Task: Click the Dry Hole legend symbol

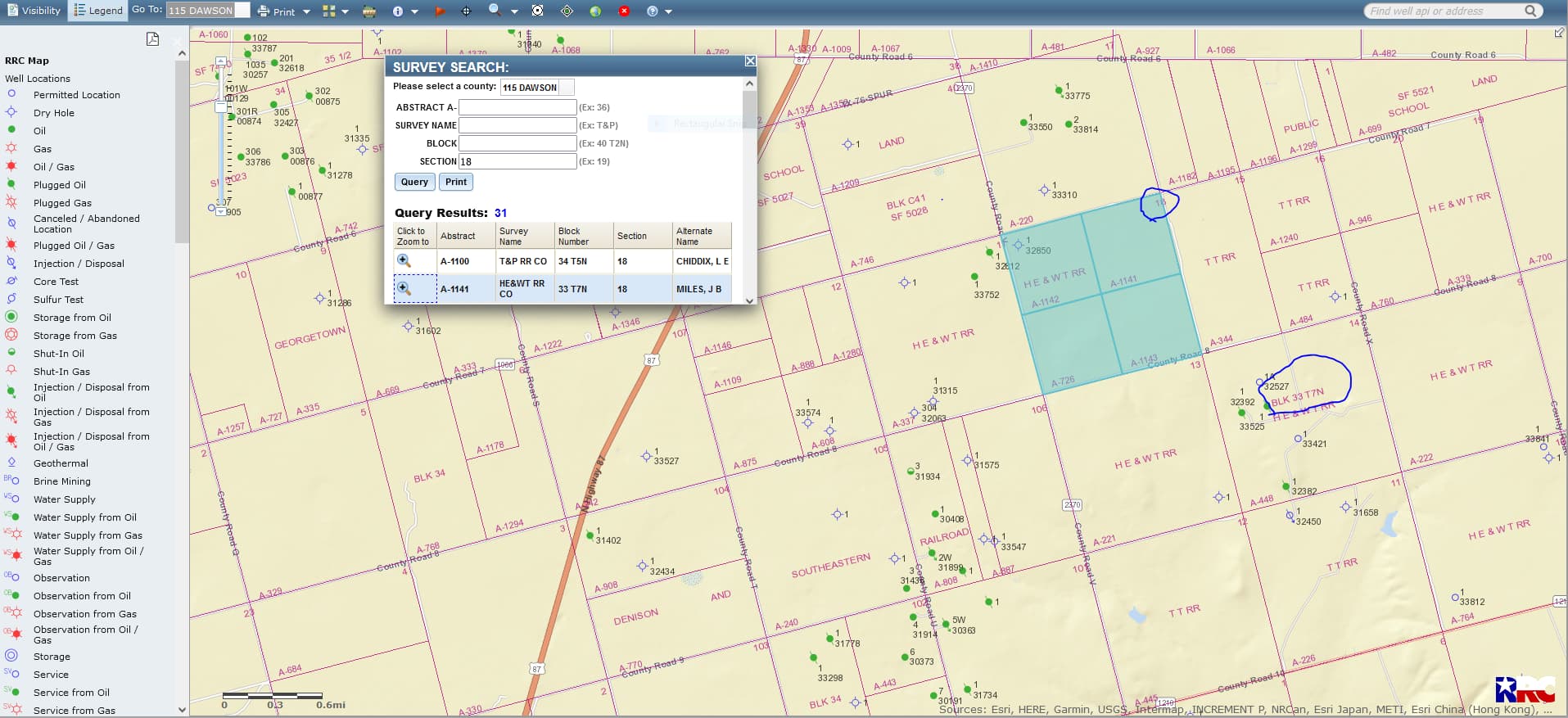Action: (x=11, y=112)
